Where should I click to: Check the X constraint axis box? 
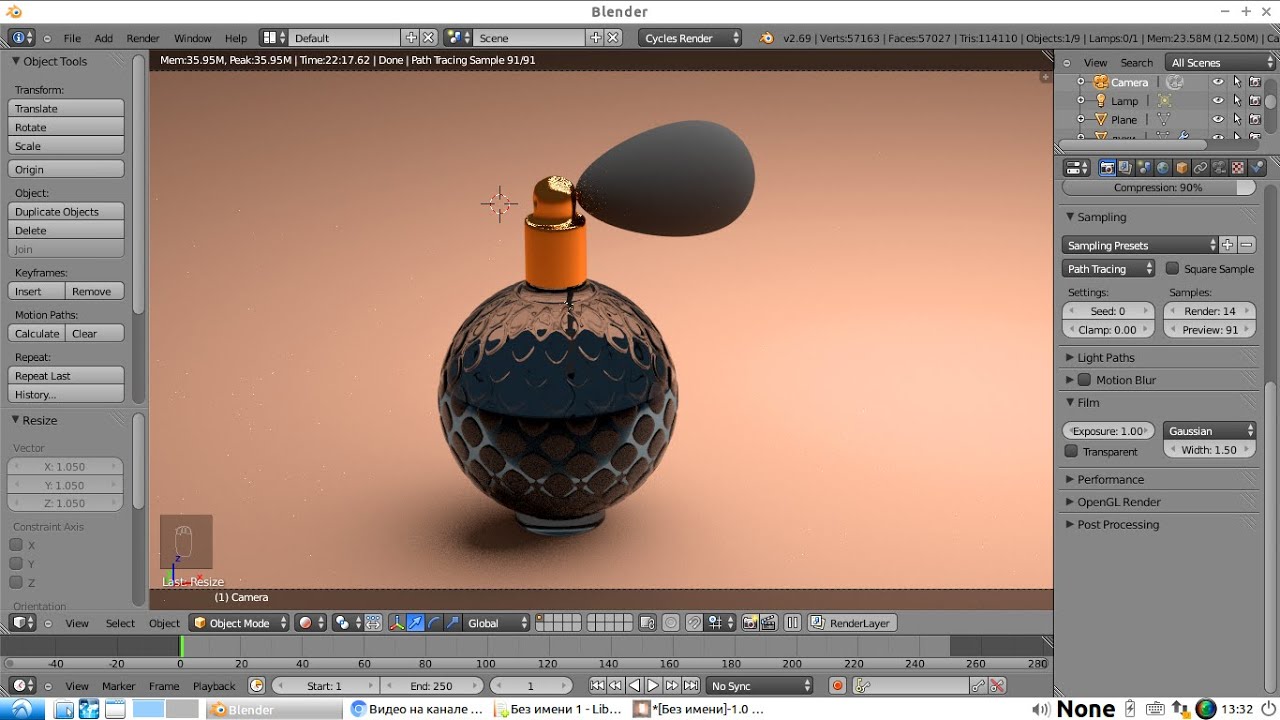[x=16, y=545]
